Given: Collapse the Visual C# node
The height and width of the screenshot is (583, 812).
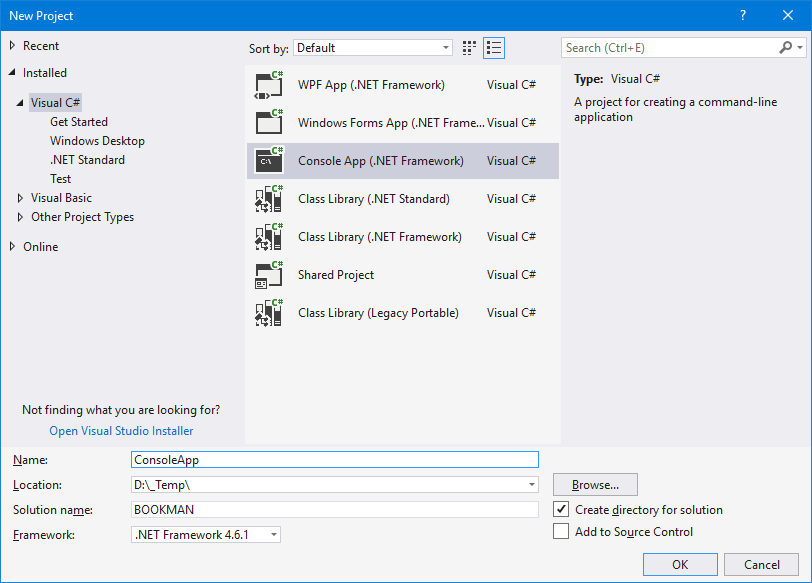Looking at the screenshot, I should [x=20, y=103].
